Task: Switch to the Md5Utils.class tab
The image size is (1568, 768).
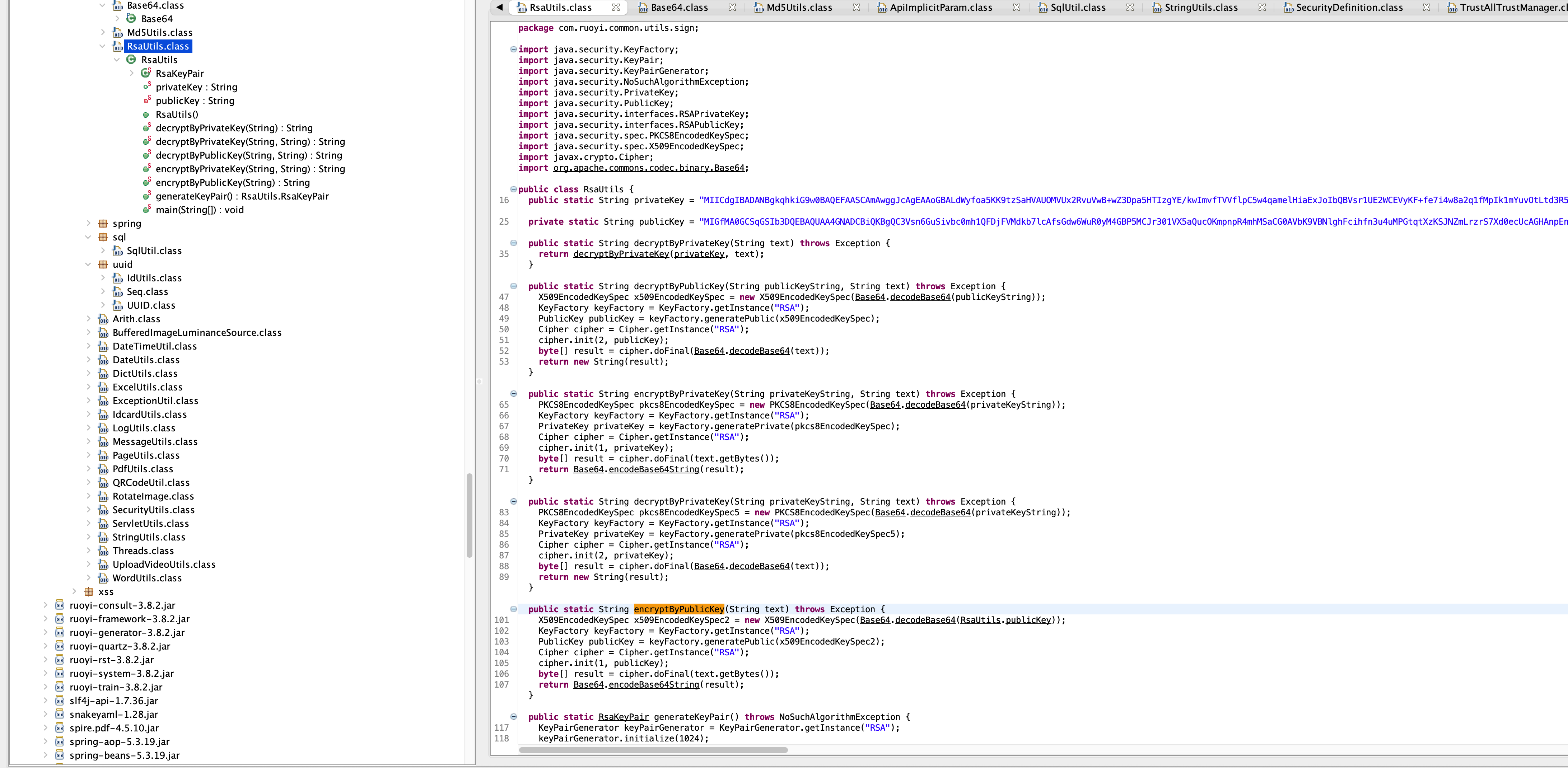Action: (x=799, y=7)
